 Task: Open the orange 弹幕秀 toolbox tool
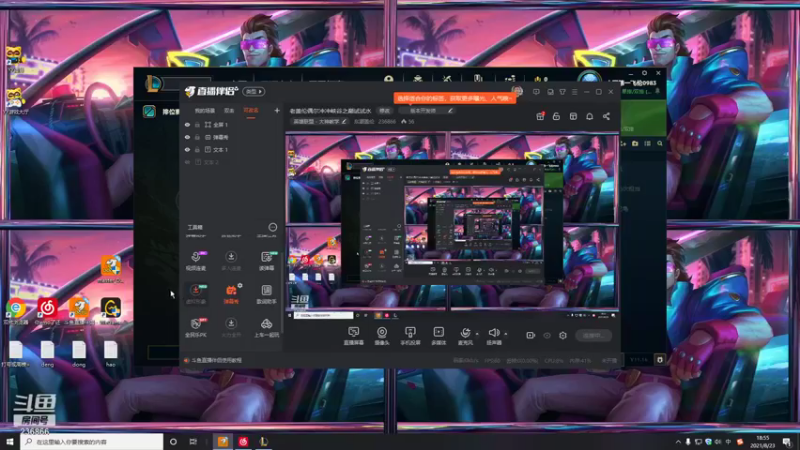point(231,294)
